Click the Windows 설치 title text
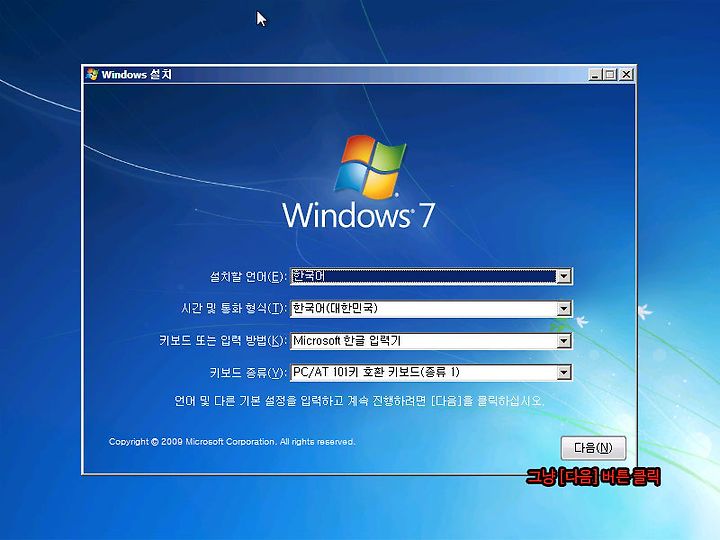 point(136,74)
